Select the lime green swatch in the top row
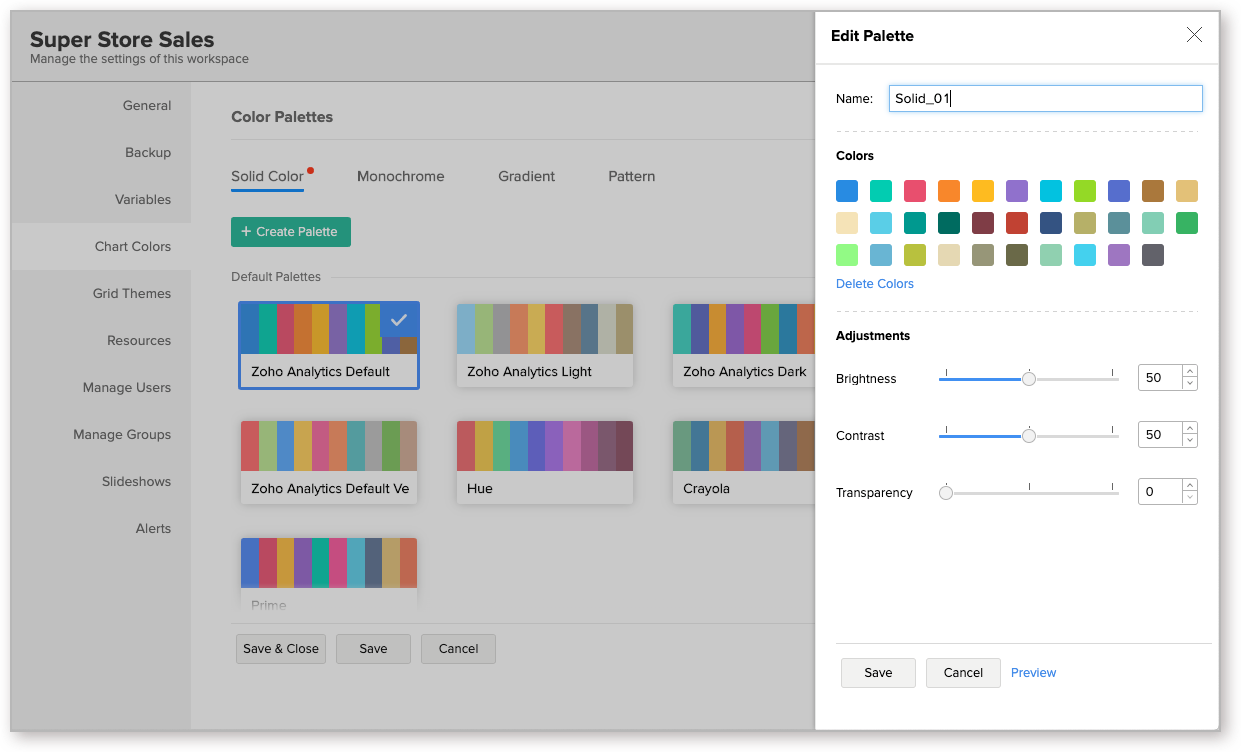 click(x=1085, y=191)
